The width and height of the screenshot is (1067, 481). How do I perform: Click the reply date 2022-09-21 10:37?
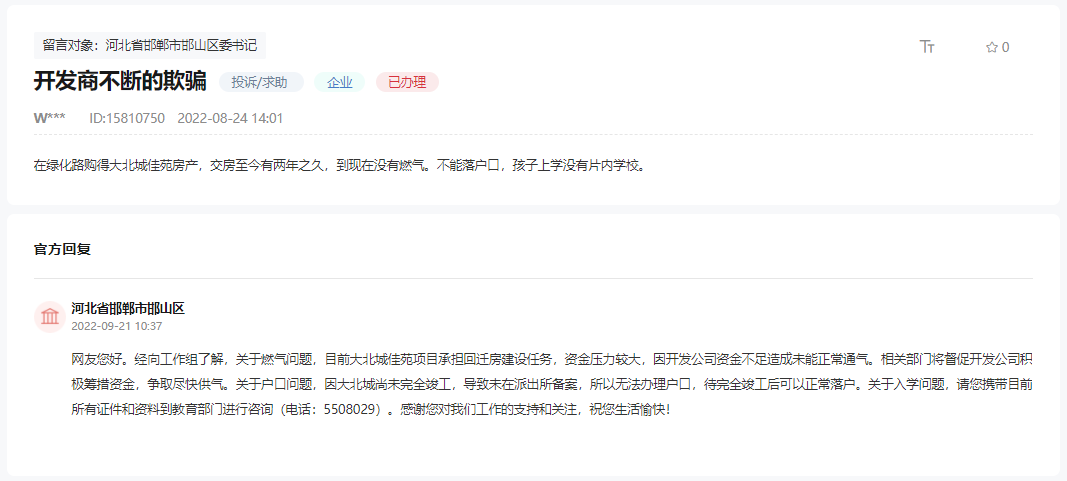pyautogui.click(x=116, y=327)
